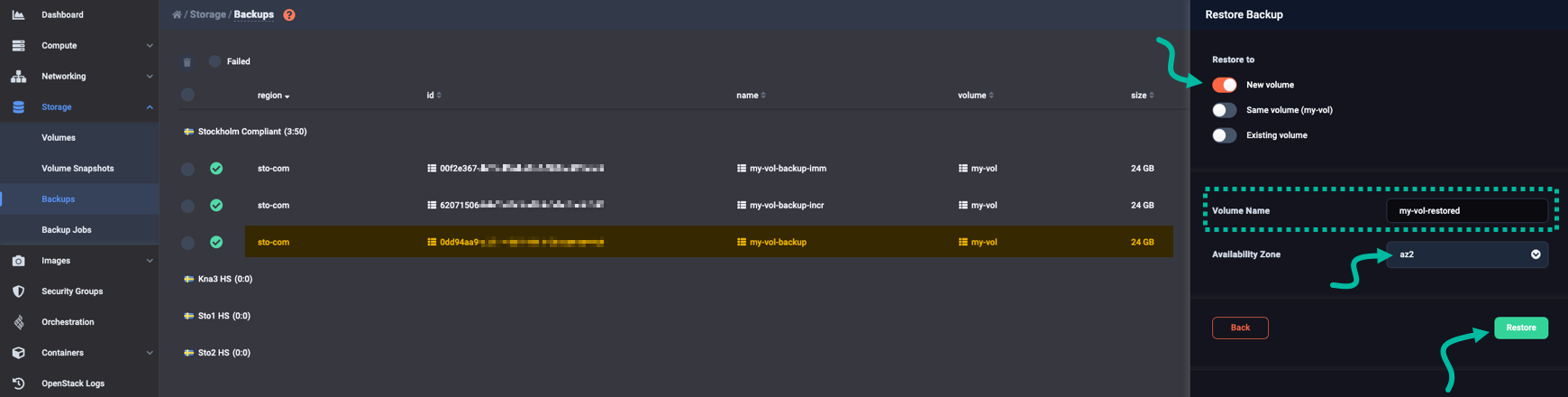This screenshot has width=1568, height=397.
Task: Click the Orchestration icon
Action: point(18,322)
